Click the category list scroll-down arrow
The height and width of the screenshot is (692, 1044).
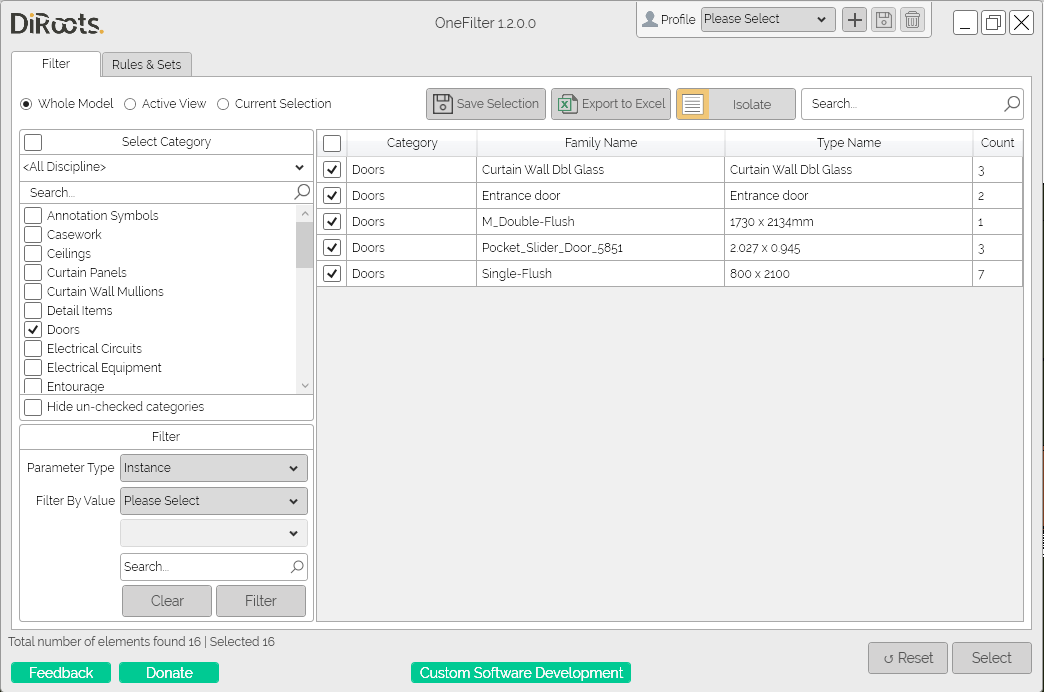305,386
